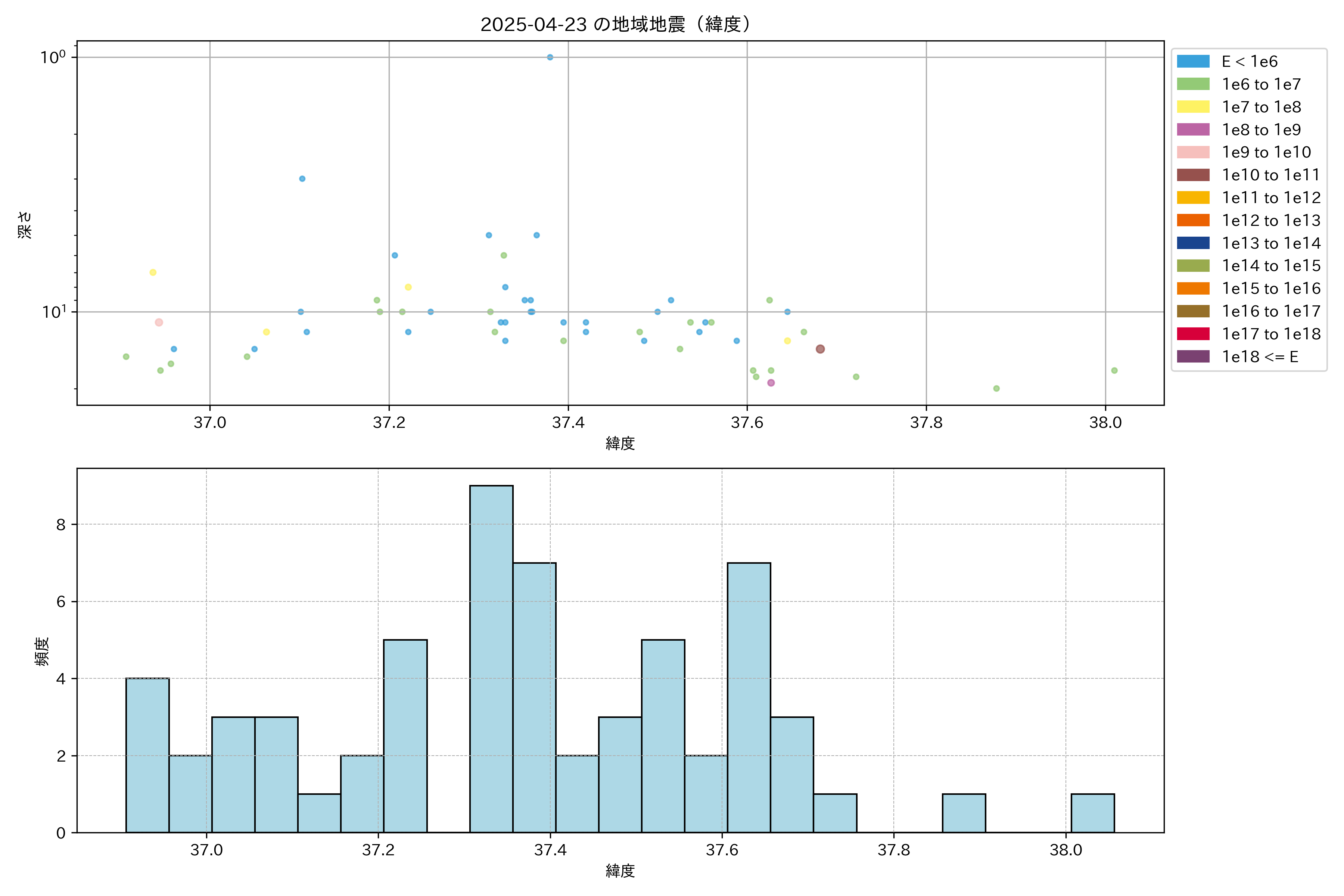
Task: Click the purple 1e8 to 1e9 legend swatch
Action: click(x=1192, y=130)
